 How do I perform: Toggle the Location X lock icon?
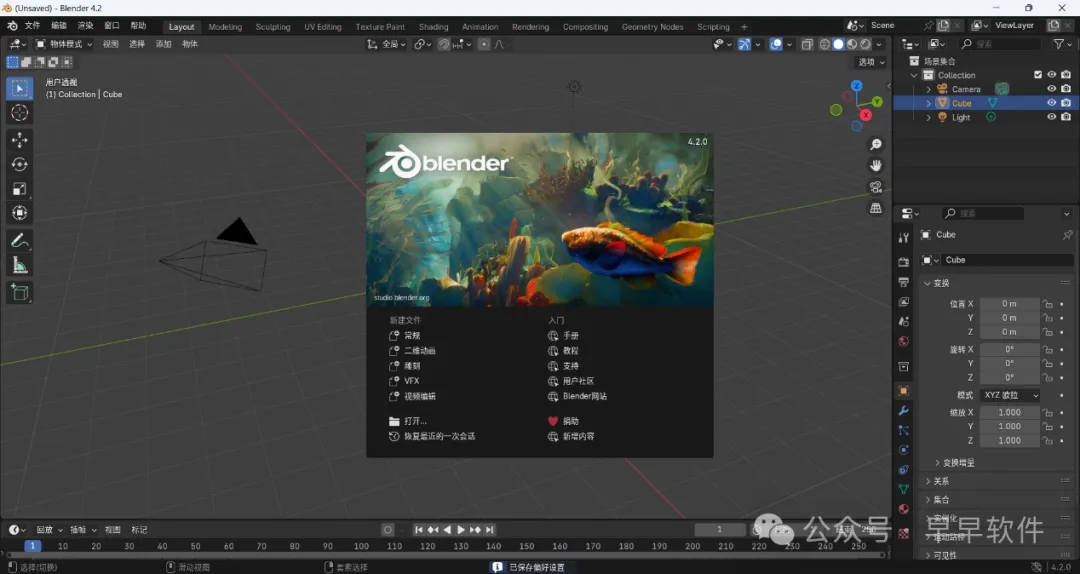click(1047, 304)
